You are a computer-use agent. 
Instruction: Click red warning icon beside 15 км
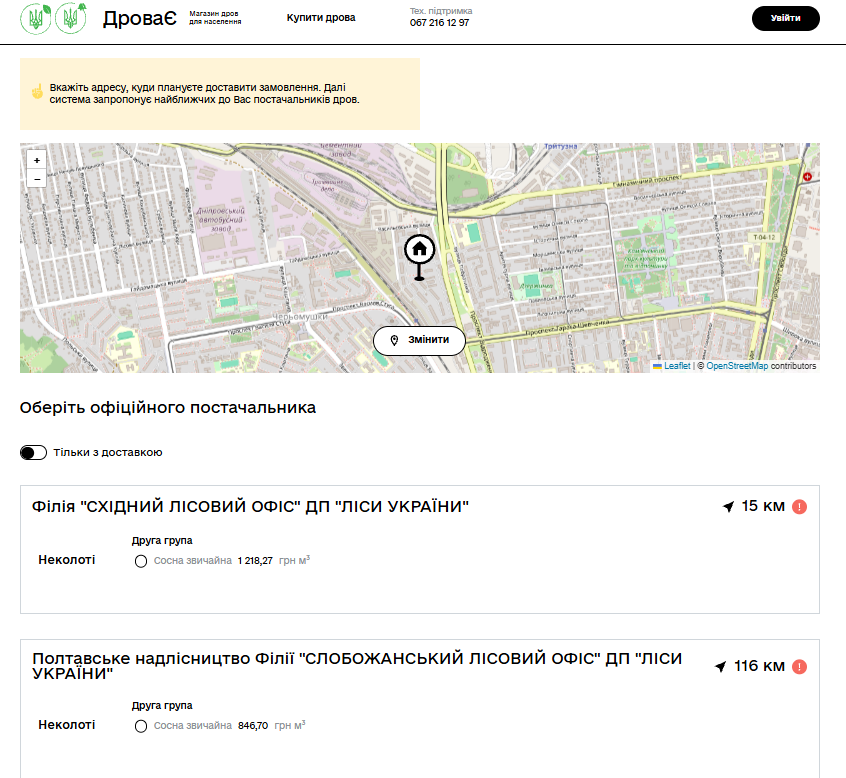click(x=799, y=507)
